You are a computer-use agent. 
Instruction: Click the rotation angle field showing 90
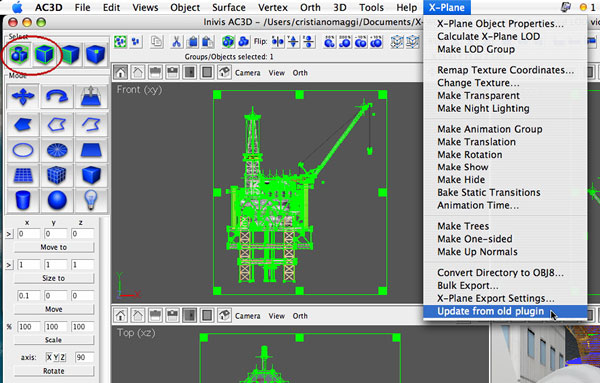click(84, 357)
